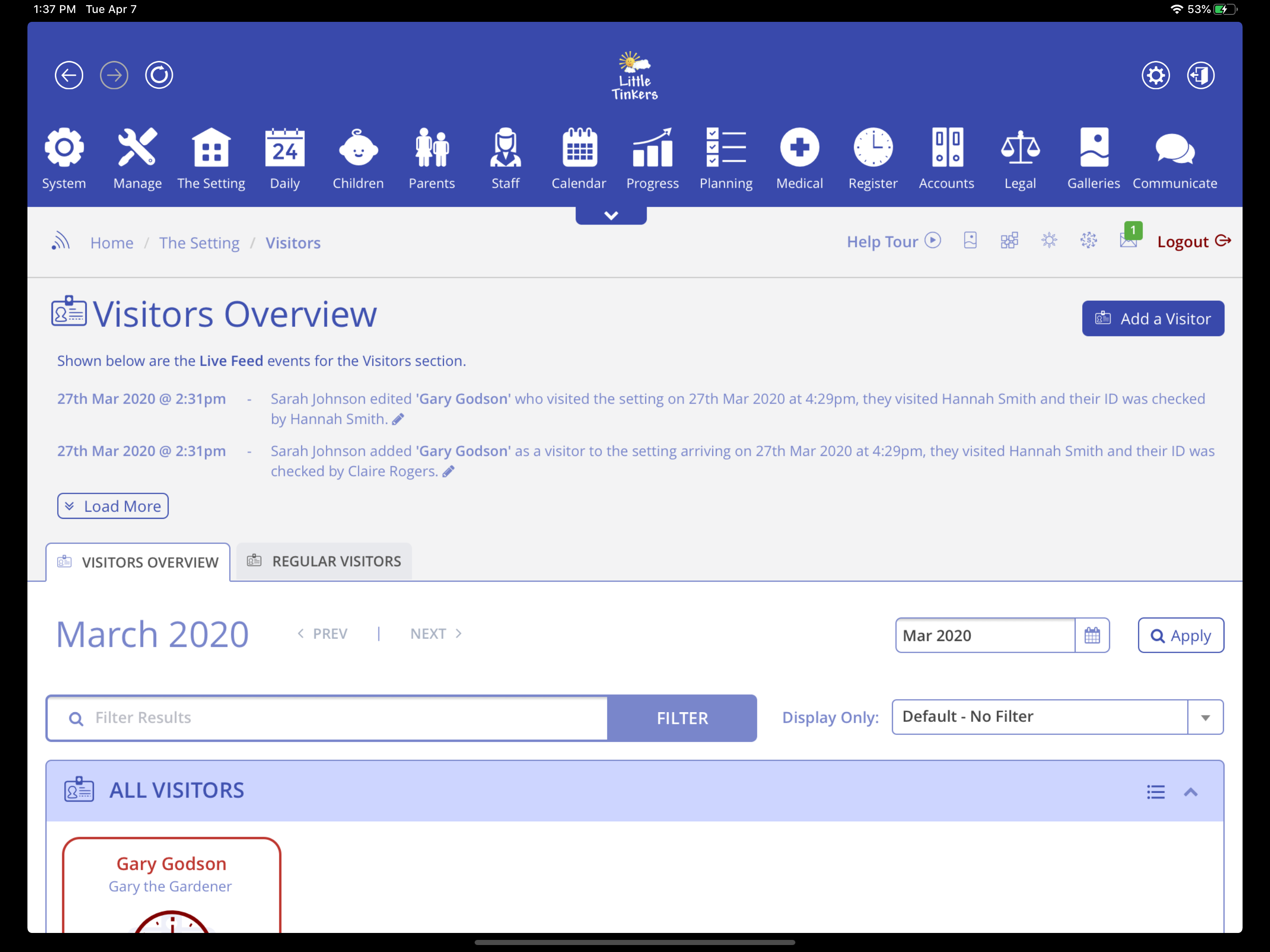Open the Manage section

tap(137, 159)
